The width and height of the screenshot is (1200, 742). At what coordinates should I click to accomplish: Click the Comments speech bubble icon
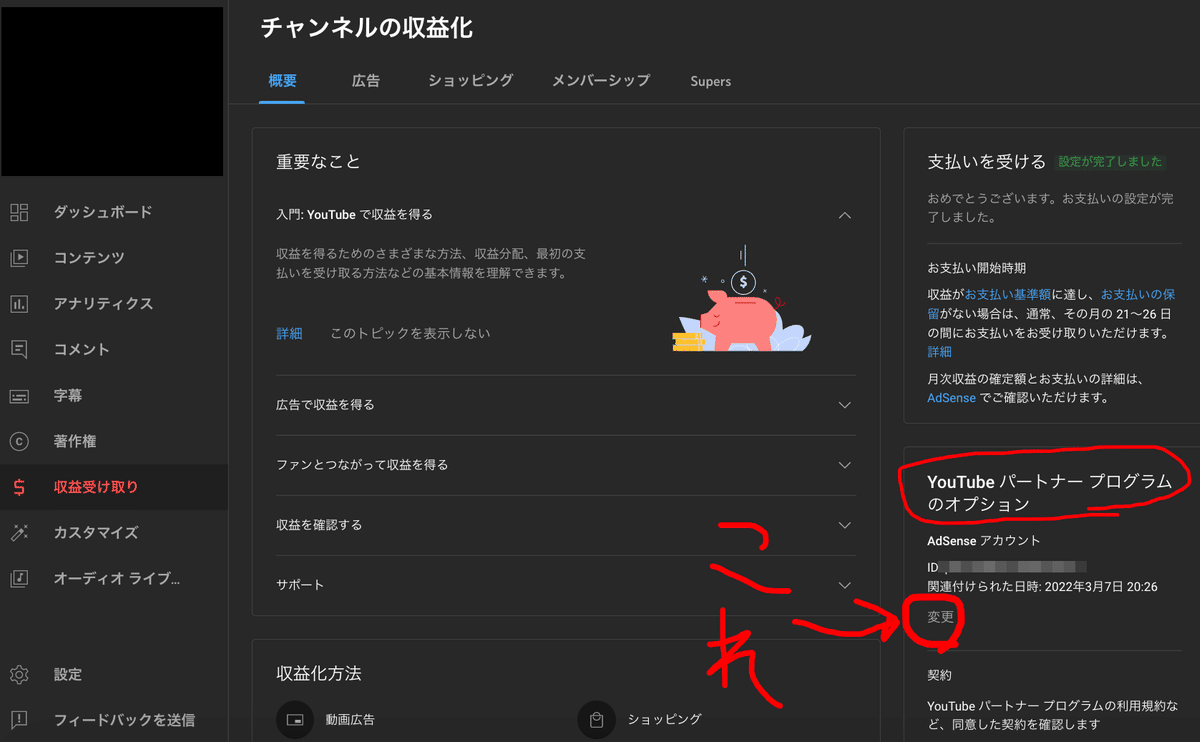pyautogui.click(x=19, y=350)
